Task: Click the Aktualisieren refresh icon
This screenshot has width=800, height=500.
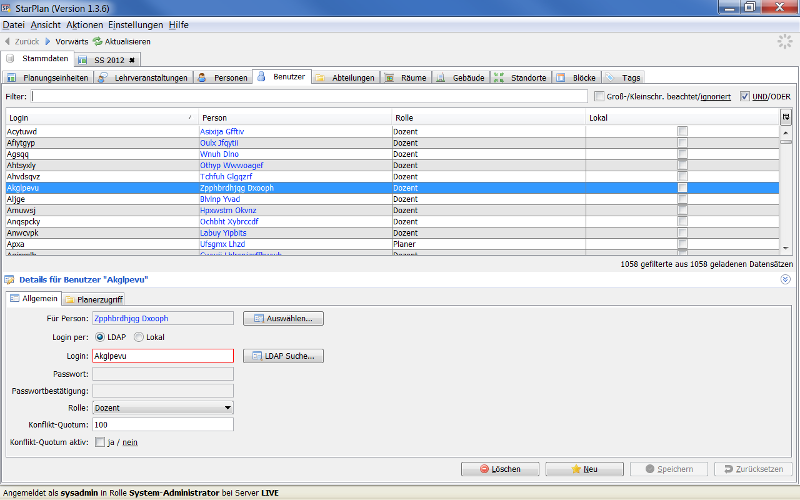Action: [x=97, y=41]
